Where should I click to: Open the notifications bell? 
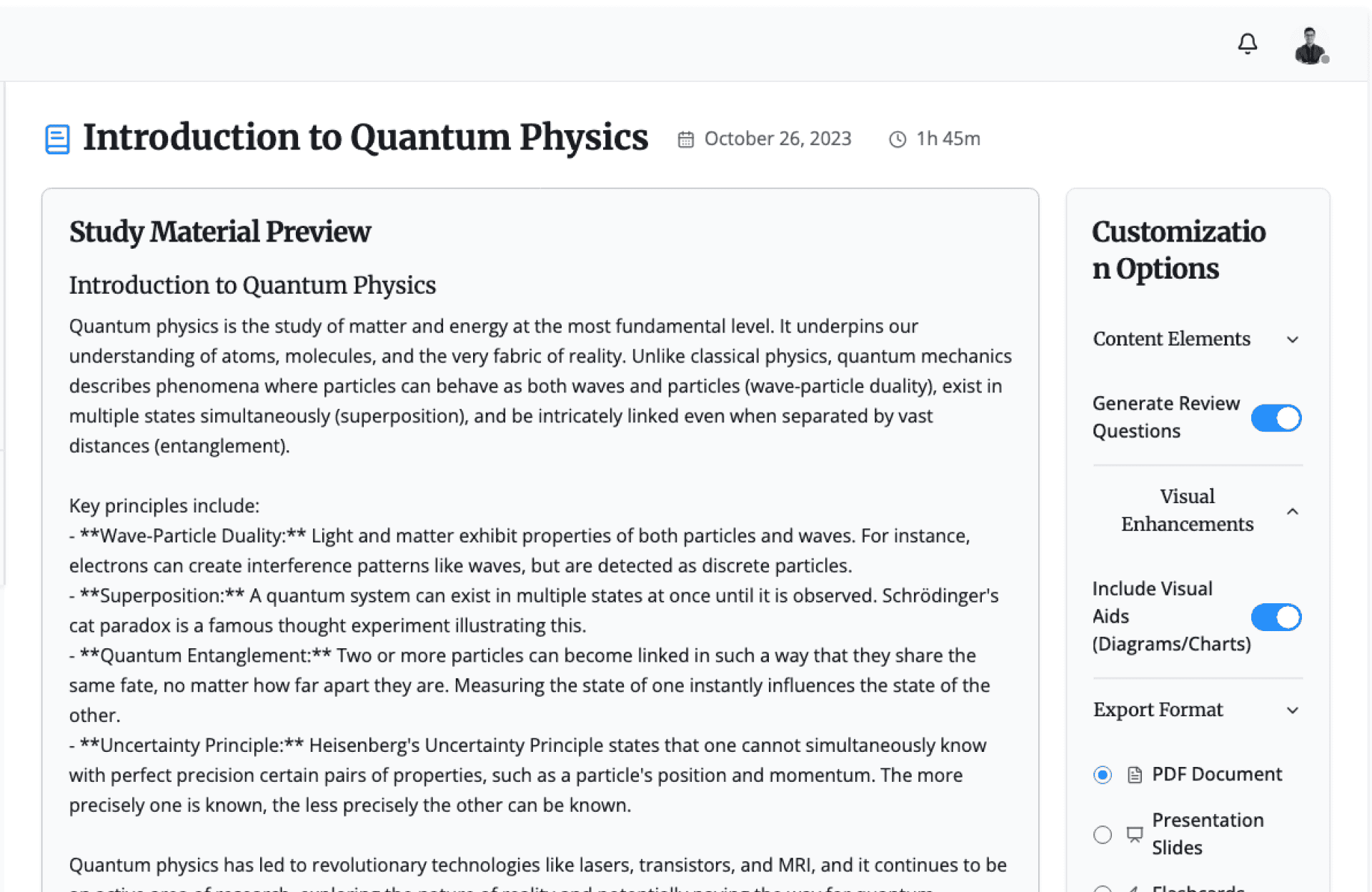coord(1247,44)
